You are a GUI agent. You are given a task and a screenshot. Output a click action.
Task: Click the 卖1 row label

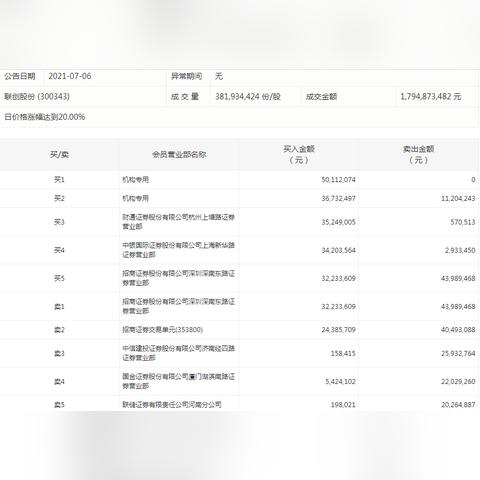(x=59, y=306)
